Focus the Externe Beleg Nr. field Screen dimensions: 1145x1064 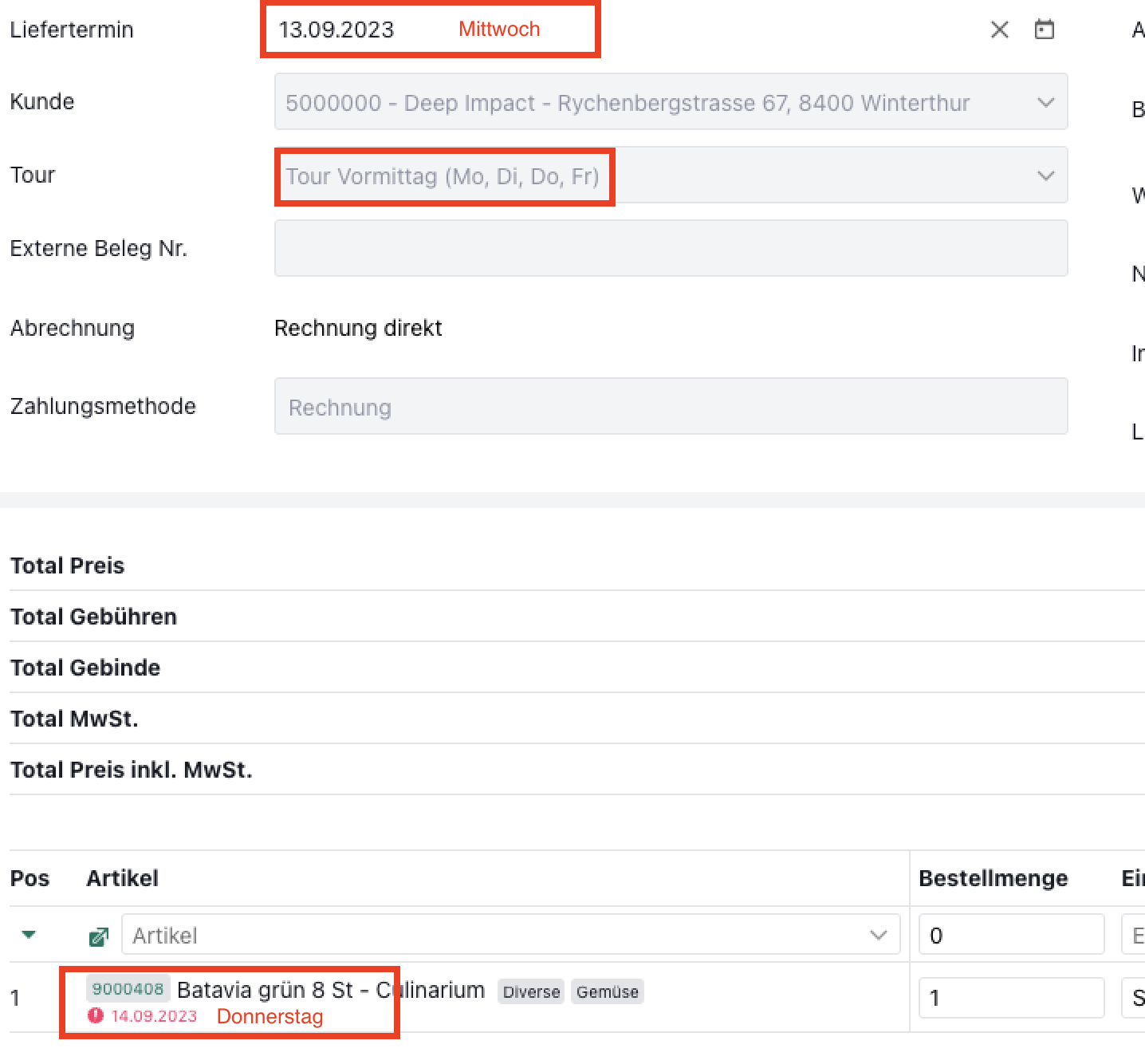pyautogui.click(x=670, y=249)
